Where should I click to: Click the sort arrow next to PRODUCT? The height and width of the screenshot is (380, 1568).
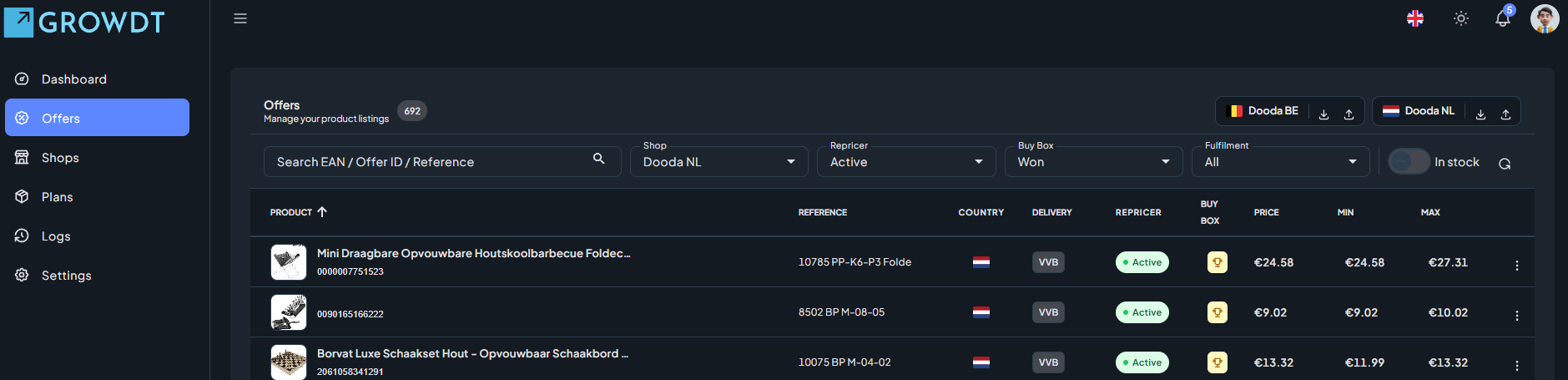[322, 212]
